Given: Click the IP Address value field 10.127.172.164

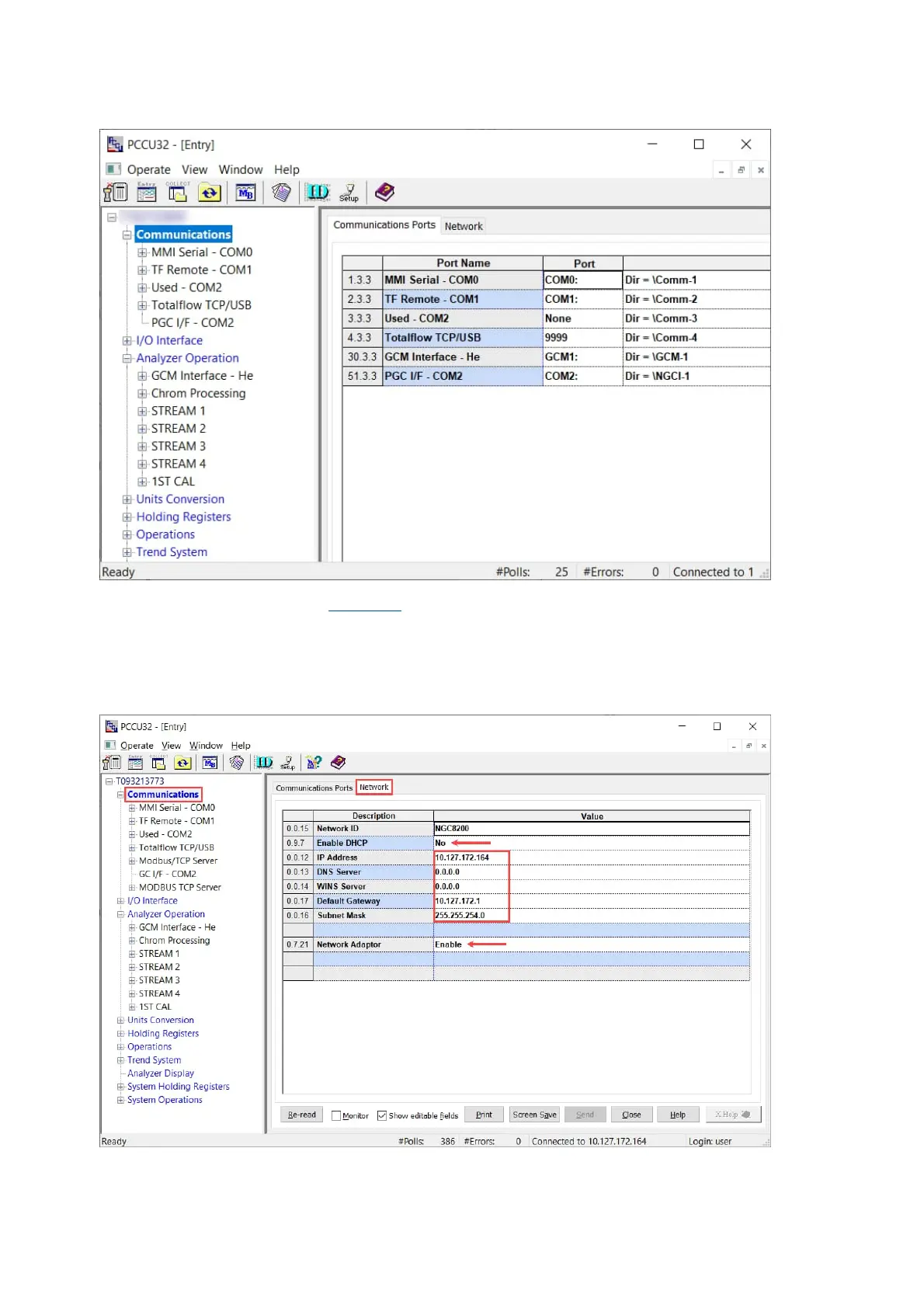Looking at the screenshot, I should 471,858.
